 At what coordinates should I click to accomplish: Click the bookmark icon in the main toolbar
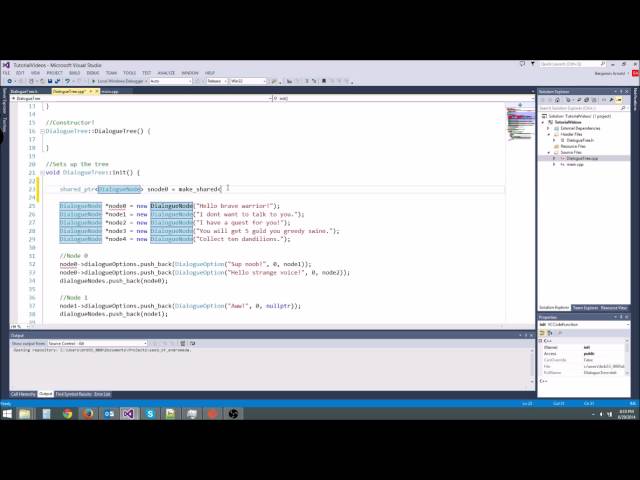pyautogui.click(x=324, y=81)
